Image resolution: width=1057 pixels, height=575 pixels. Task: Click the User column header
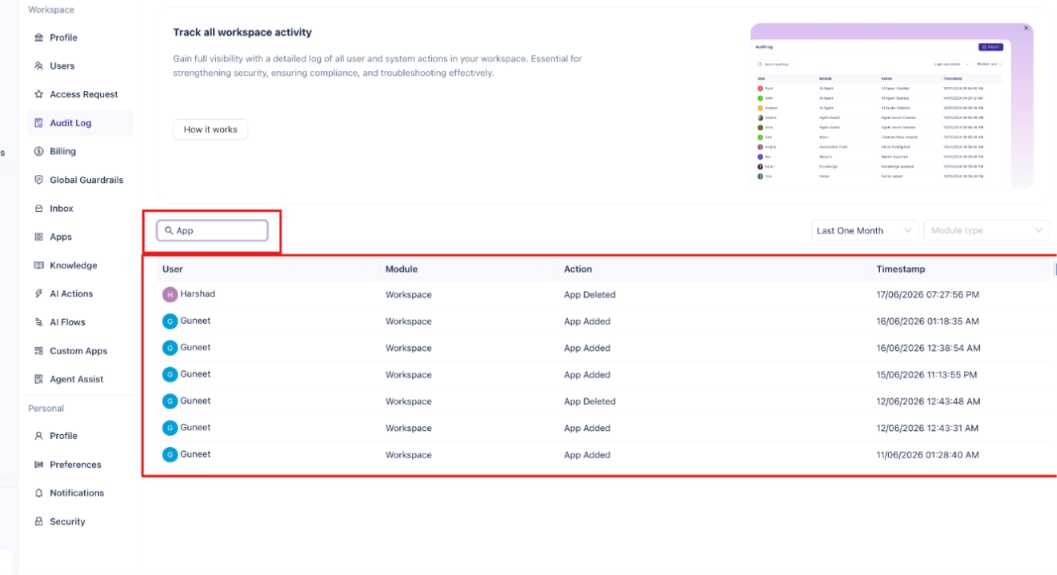coord(173,269)
